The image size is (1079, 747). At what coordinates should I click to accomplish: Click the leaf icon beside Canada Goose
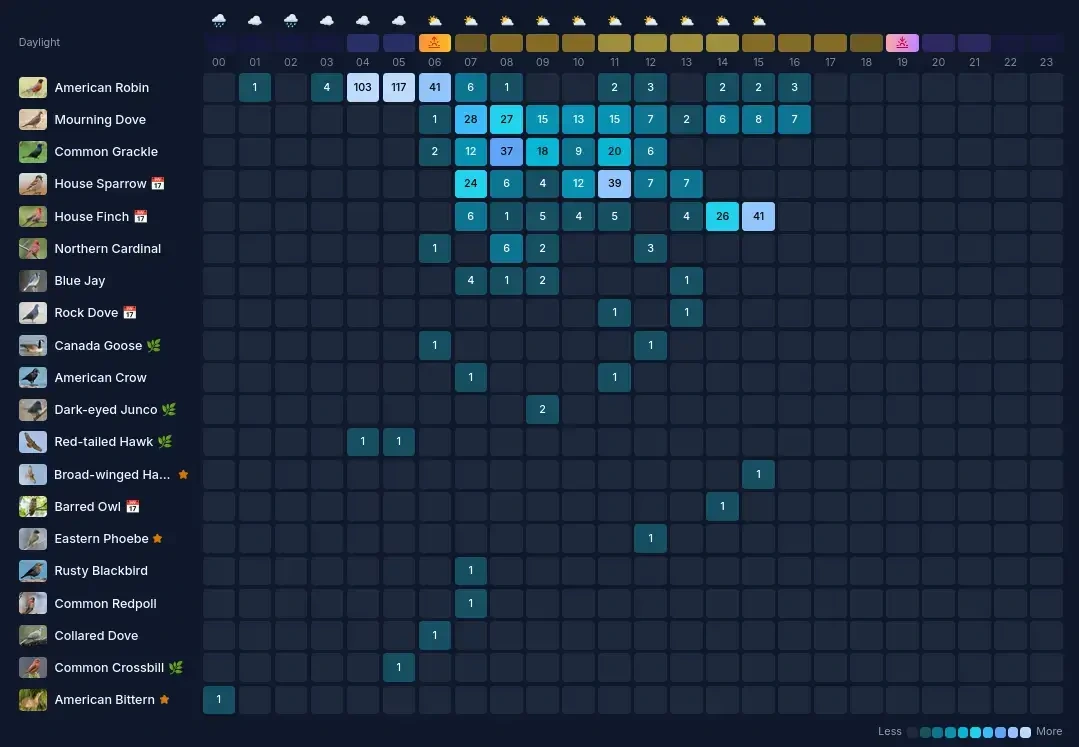(x=154, y=346)
